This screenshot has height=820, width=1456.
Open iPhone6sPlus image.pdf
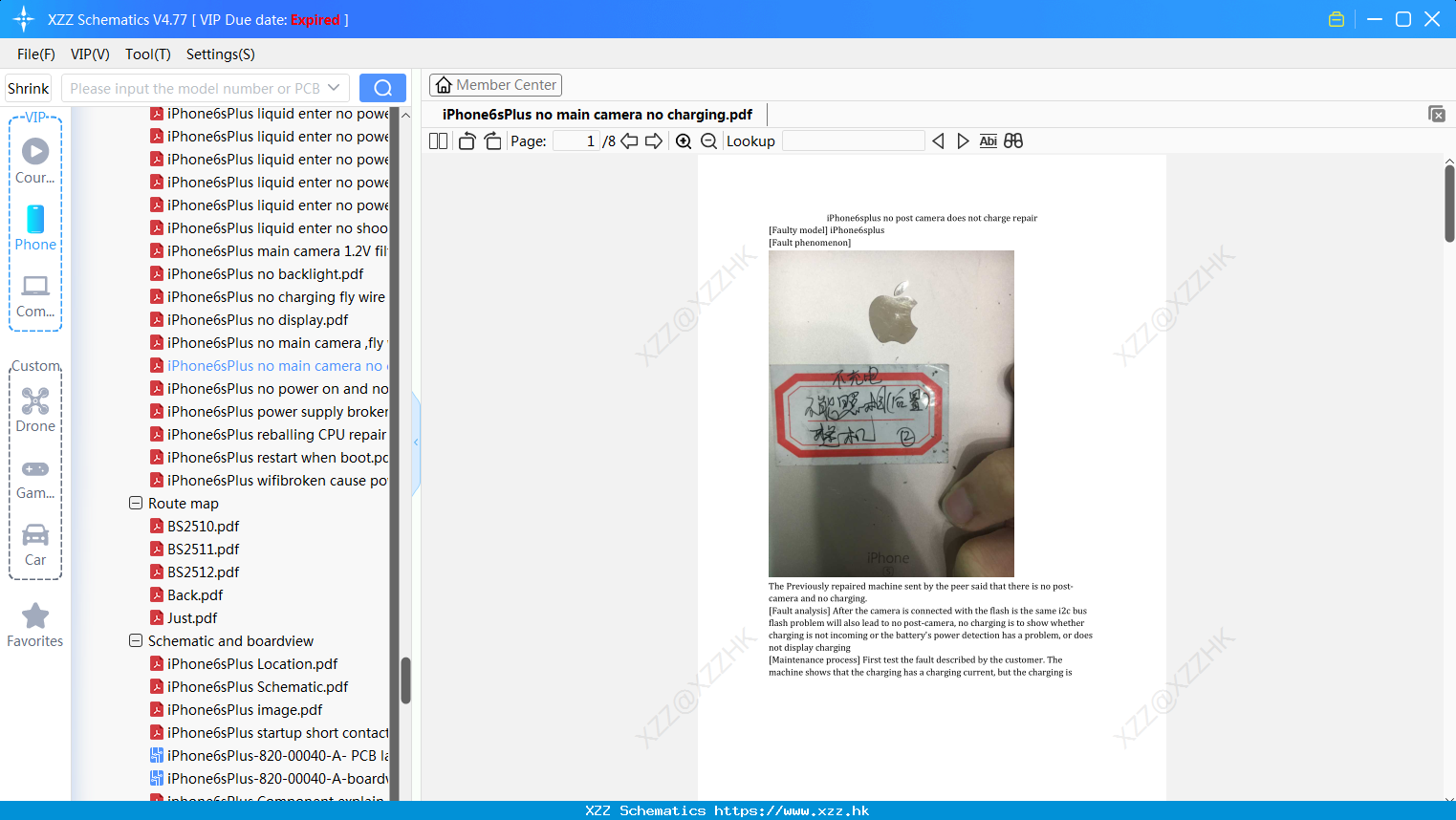coord(236,709)
